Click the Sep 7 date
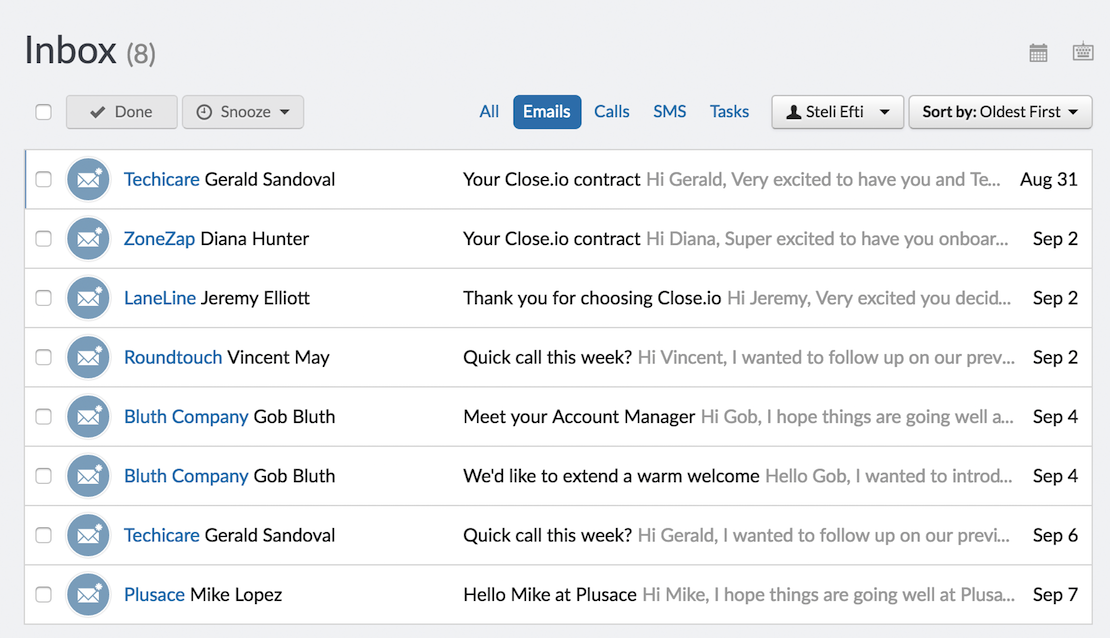This screenshot has width=1110, height=638. [1055, 595]
